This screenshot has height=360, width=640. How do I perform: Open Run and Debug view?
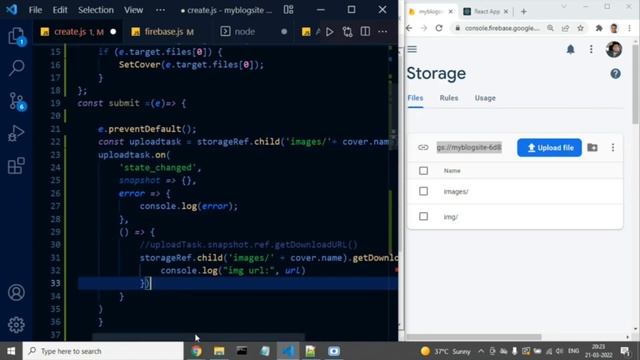[16, 133]
